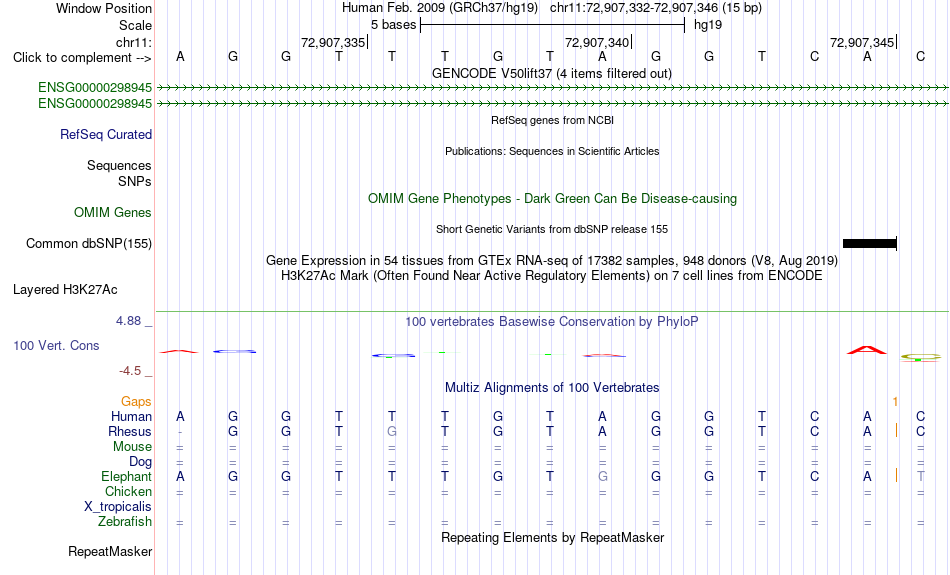950x575 pixels.
Task: Select the Mouse species label
Action: pos(132,447)
